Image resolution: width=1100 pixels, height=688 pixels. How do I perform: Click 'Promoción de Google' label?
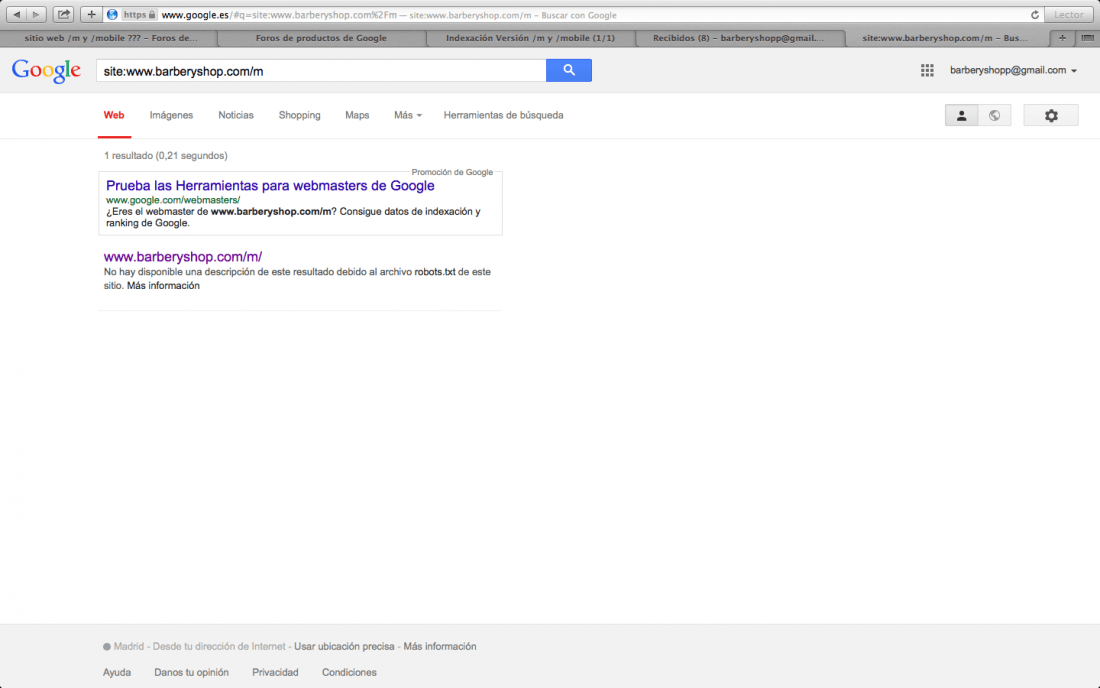pos(452,172)
